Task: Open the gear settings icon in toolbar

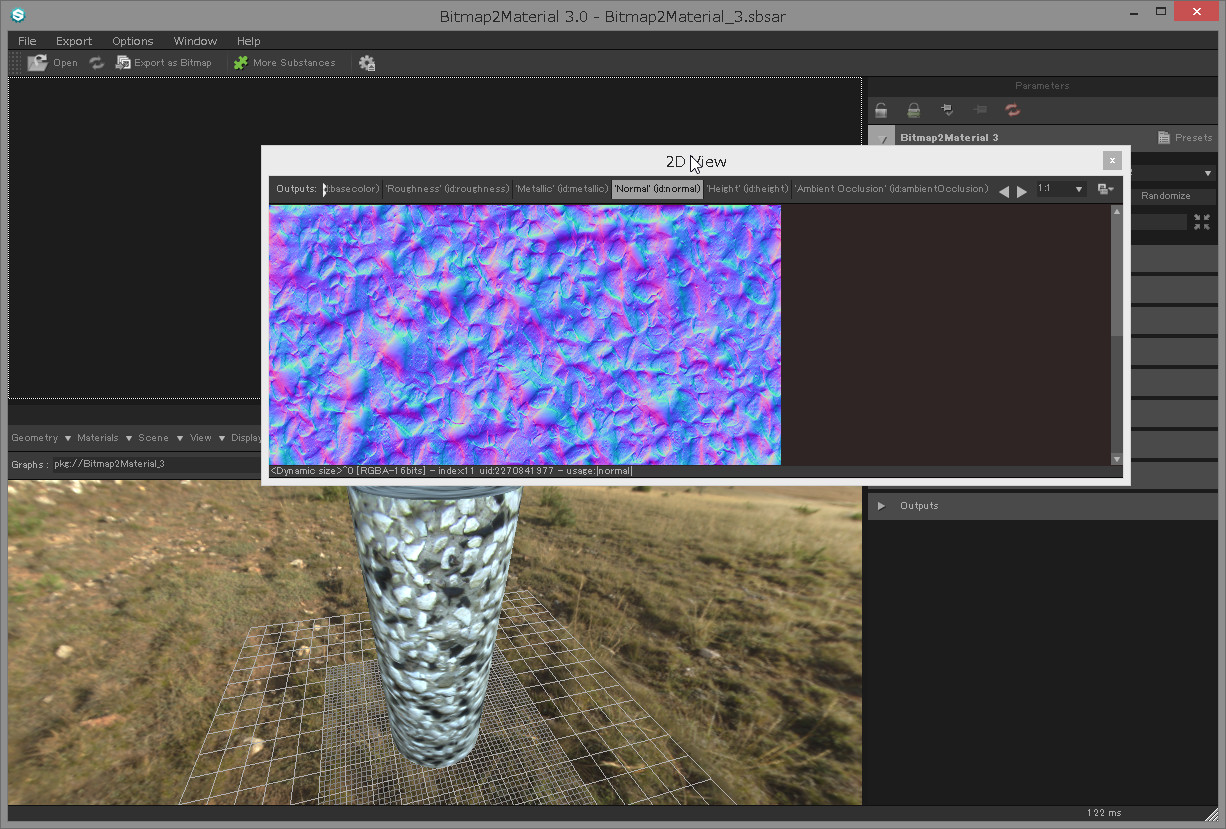Action: [x=367, y=63]
